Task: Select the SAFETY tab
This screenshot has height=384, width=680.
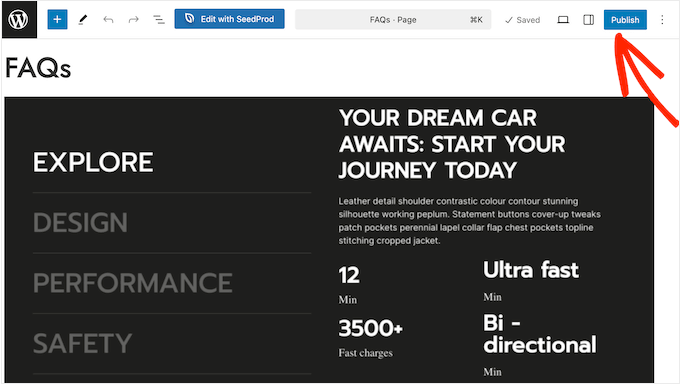Action: click(82, 343)
